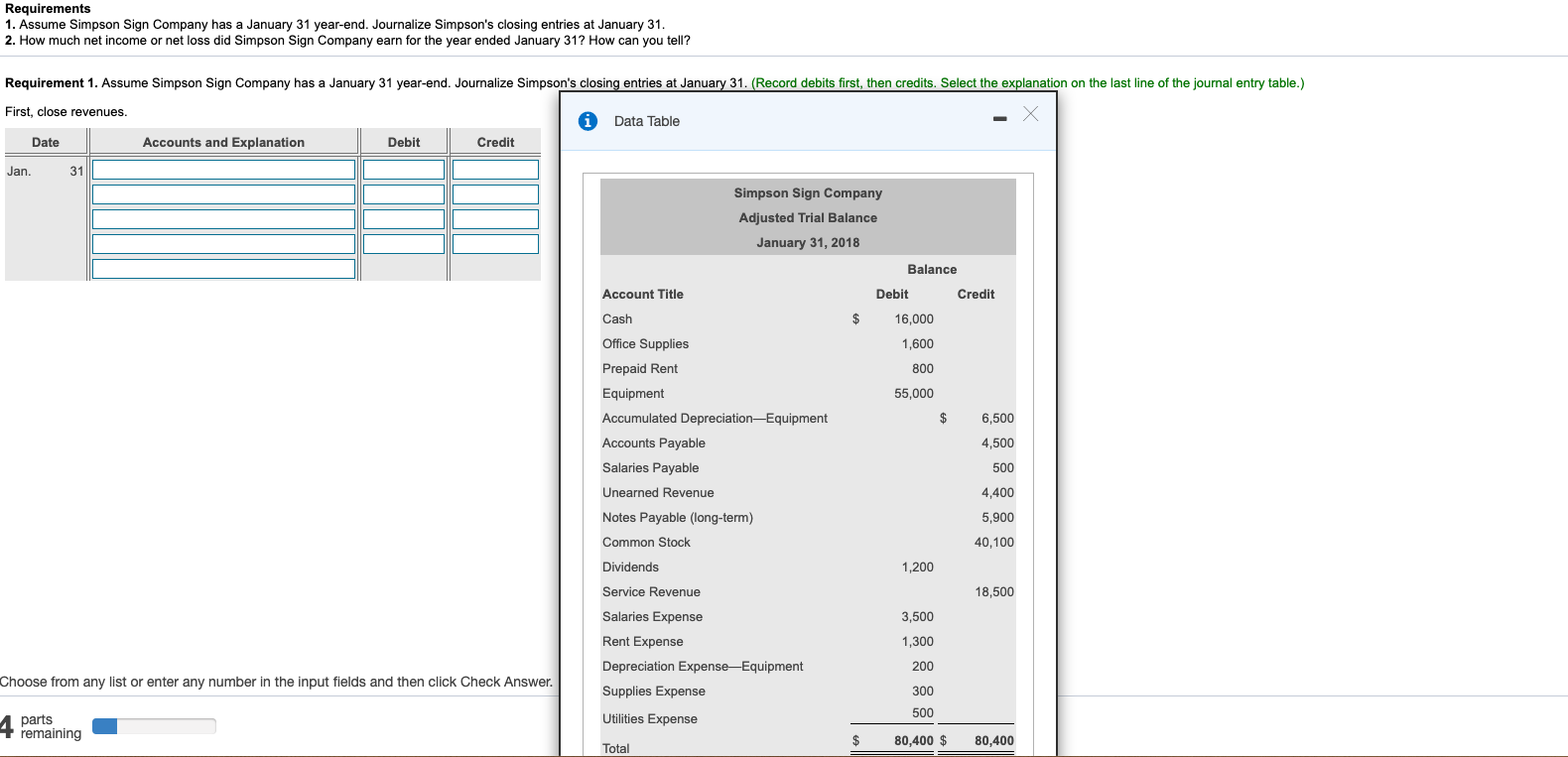Select the first Accounts and Explanation input
The height and width of the screenshot is (757, 1568).
coord(223,170)
